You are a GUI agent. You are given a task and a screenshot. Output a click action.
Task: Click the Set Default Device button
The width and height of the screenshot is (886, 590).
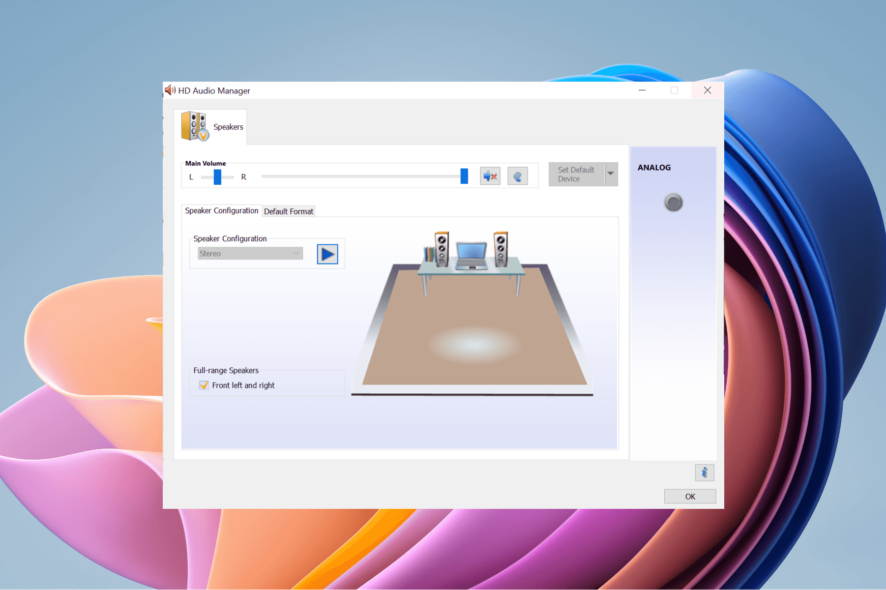tap(576, 174)
